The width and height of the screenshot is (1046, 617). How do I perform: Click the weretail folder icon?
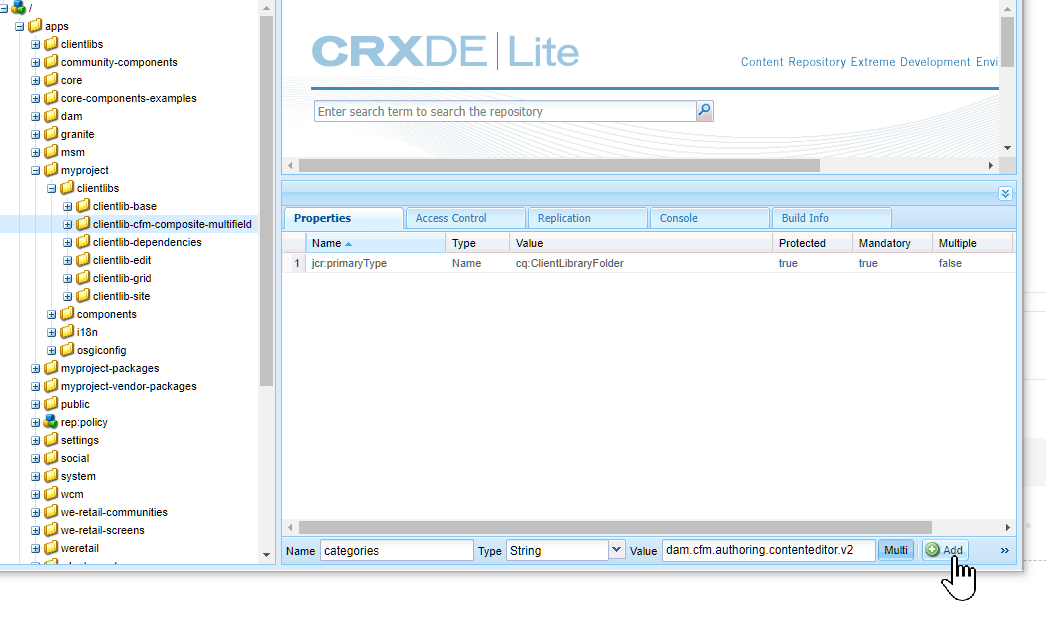[51, 548]
